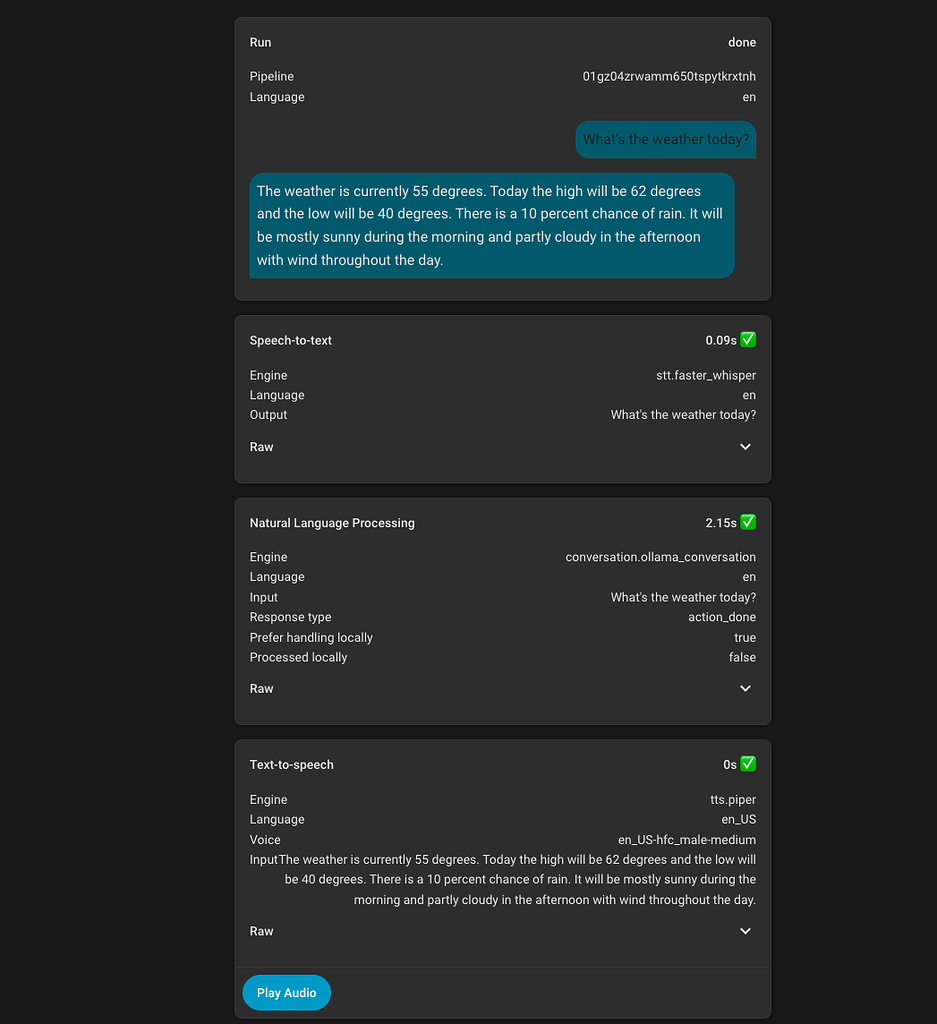The height and width of the screenshot is (1024, 937).
Task: Click the "done" status in Run card
Action: [x=741, y=43]
